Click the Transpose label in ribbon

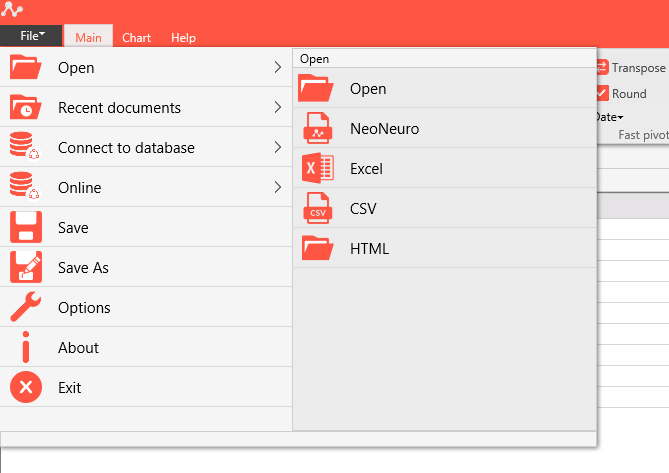click(x=639, y=68)
